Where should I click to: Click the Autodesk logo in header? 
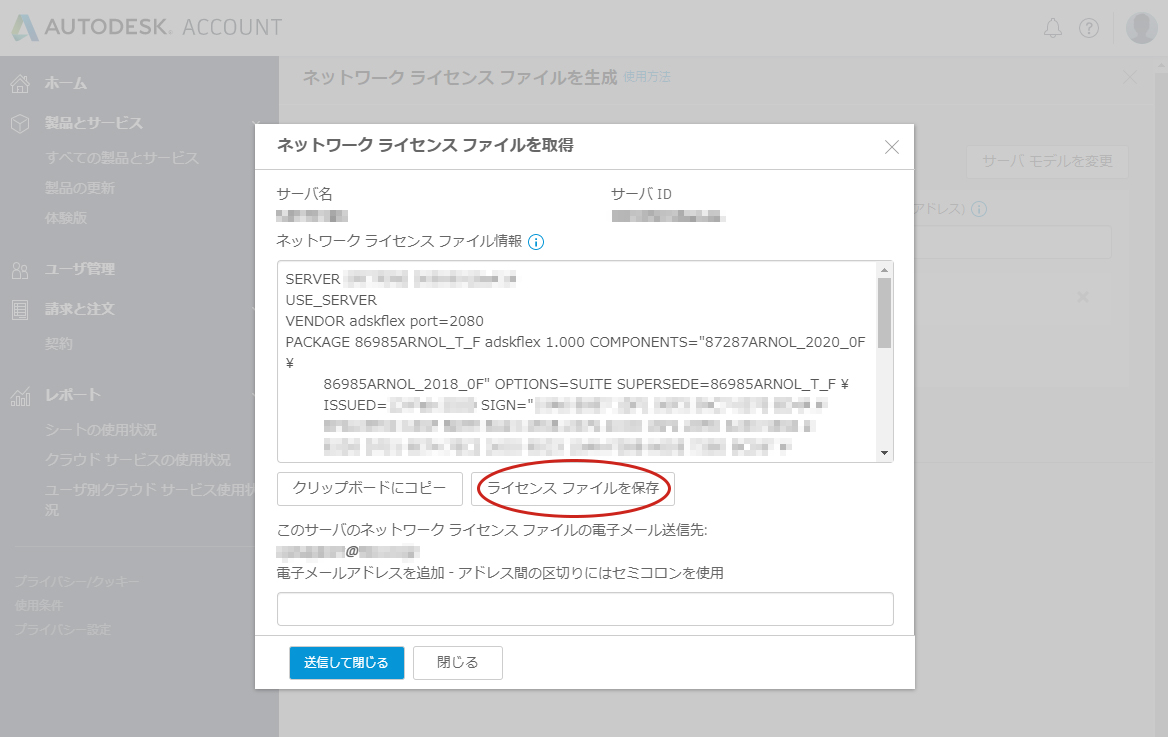(x=147, y=28)
